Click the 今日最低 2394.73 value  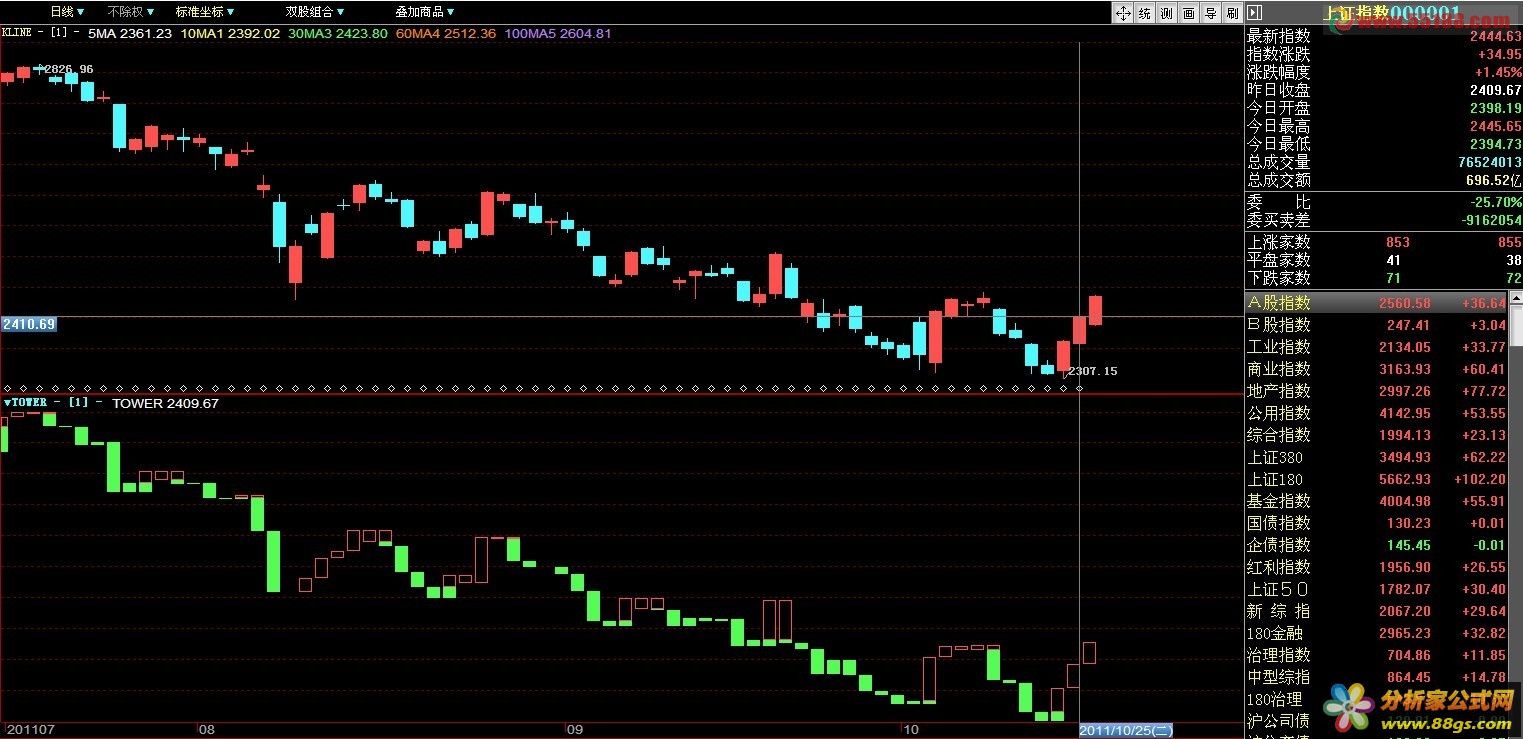pyautogui.click(x=1495, y=144)
